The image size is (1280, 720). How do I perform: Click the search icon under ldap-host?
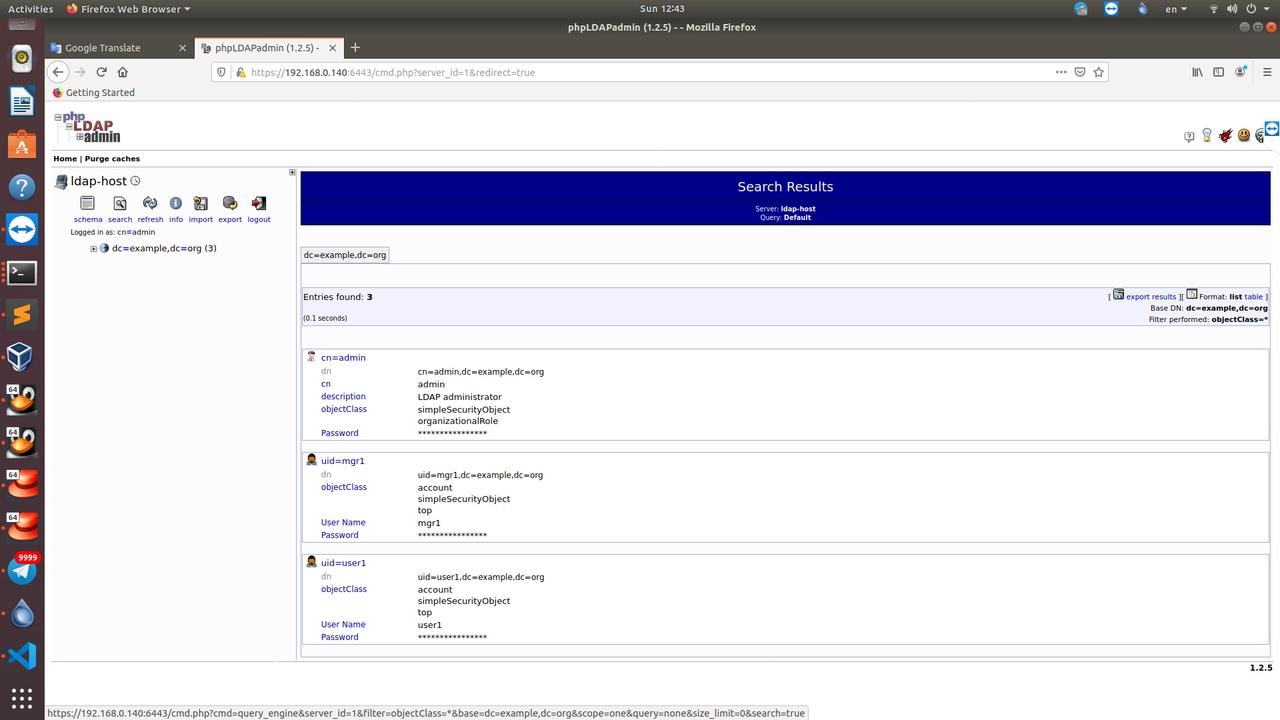120,204
